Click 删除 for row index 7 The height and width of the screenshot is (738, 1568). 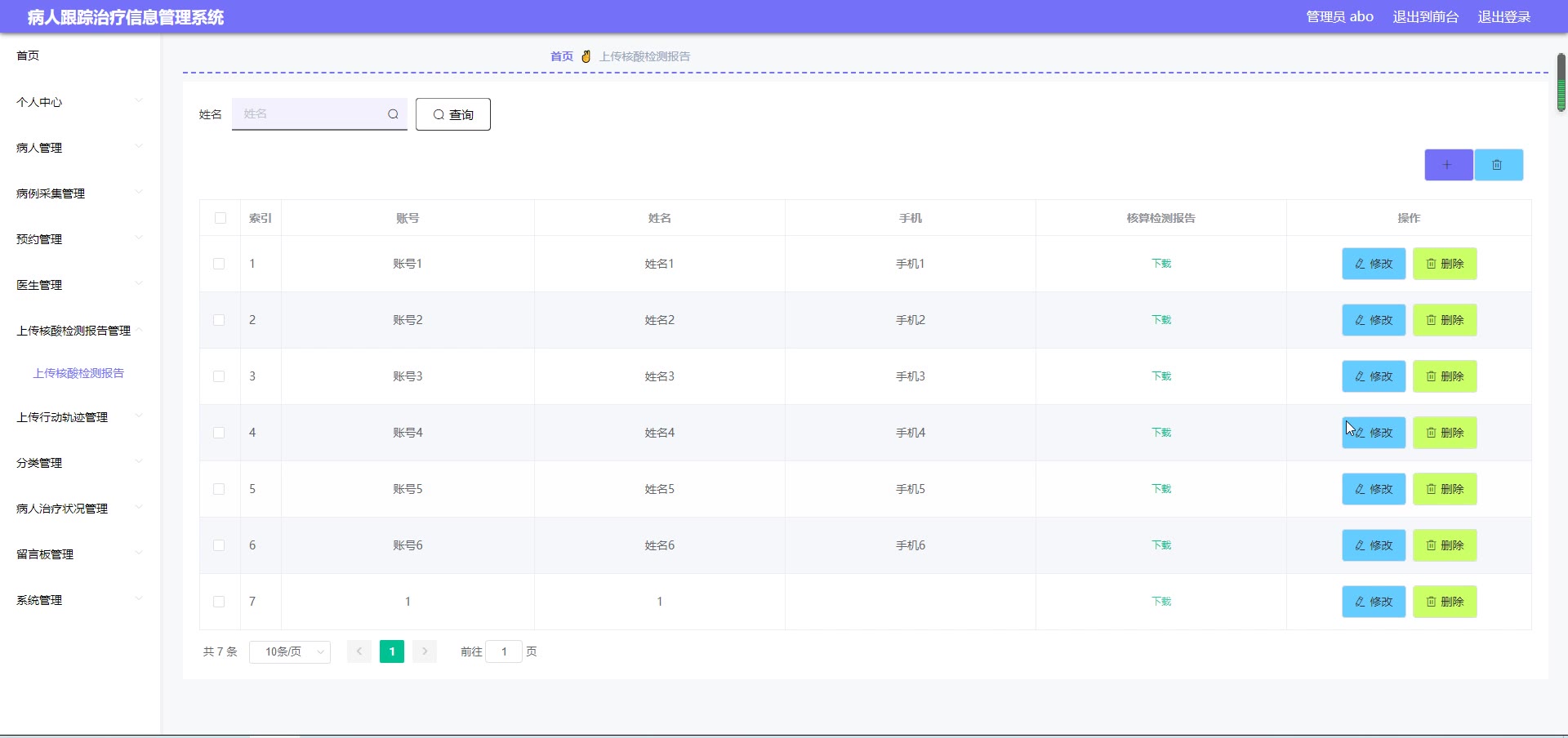[x=1445, y=602]
